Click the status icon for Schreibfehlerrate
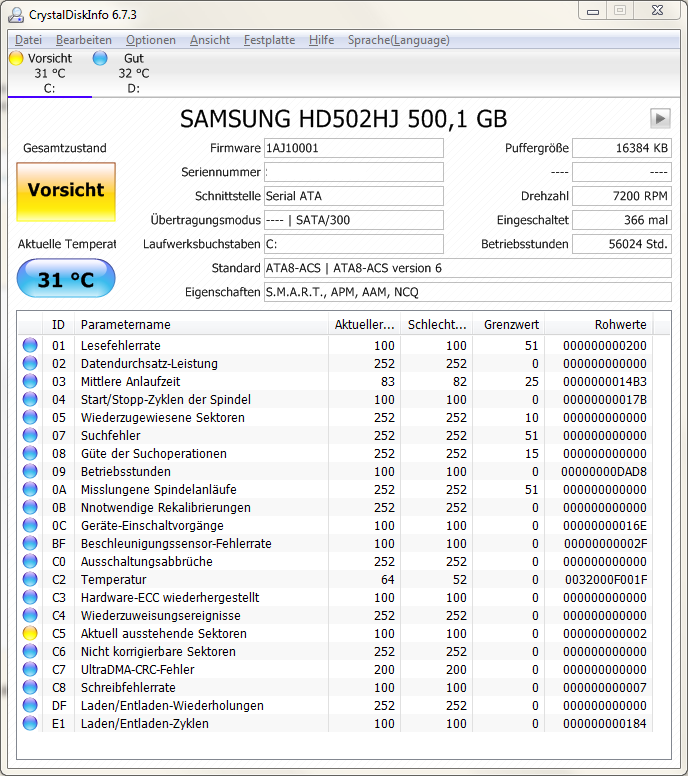The width and height of the screenshot is (688, 776). 30,687
